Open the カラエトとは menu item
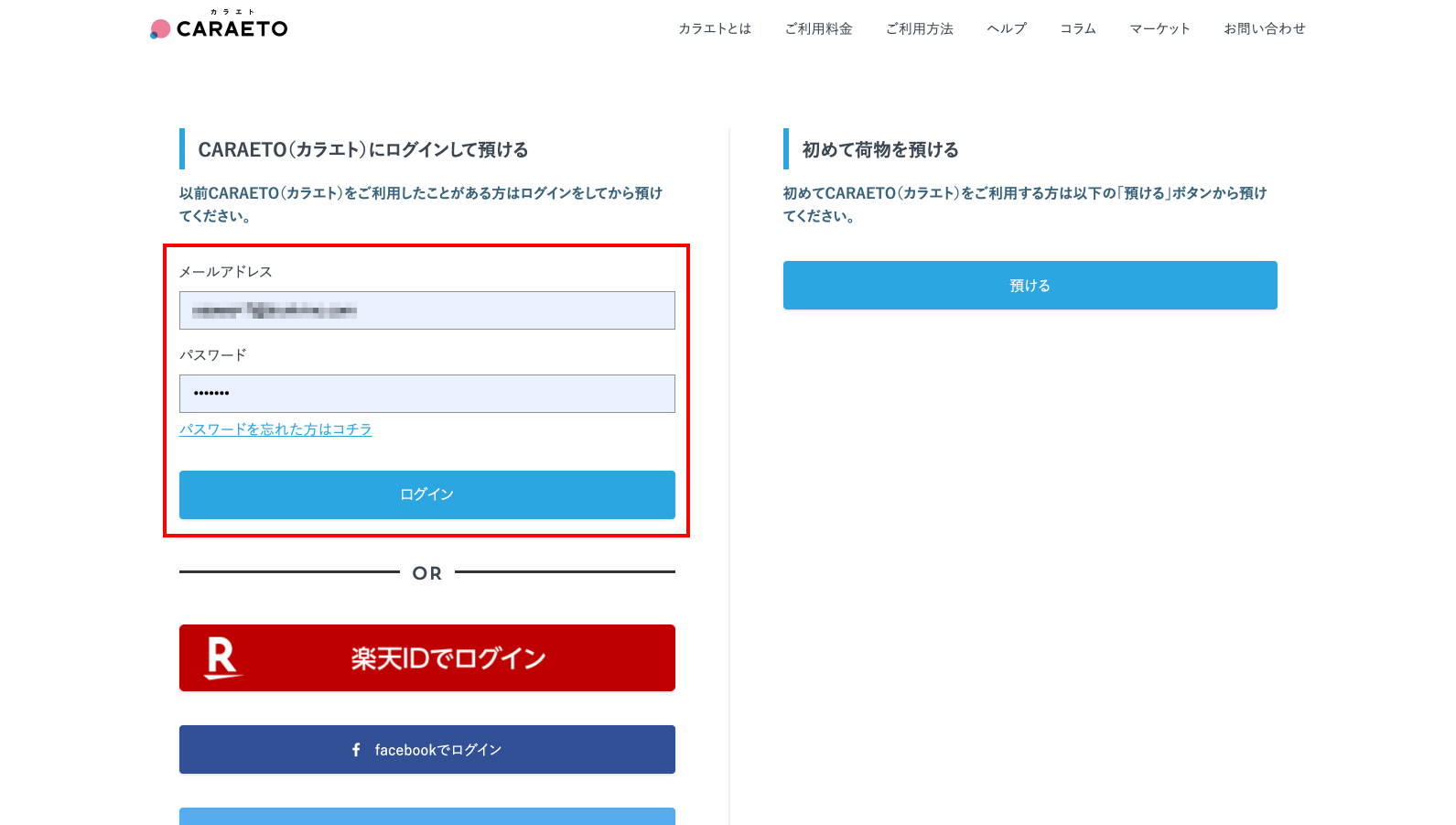This screenshot has width=1456, height=825. coord(715,28)
